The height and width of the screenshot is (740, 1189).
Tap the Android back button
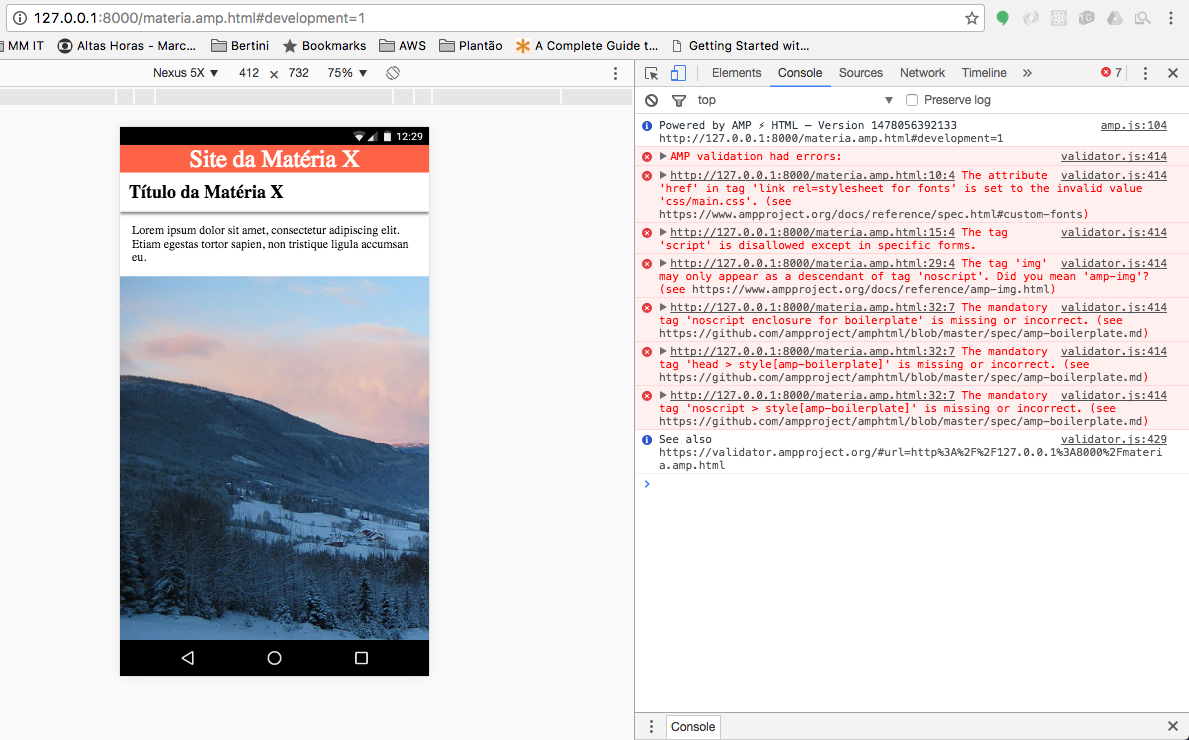(x=187, y=658)
